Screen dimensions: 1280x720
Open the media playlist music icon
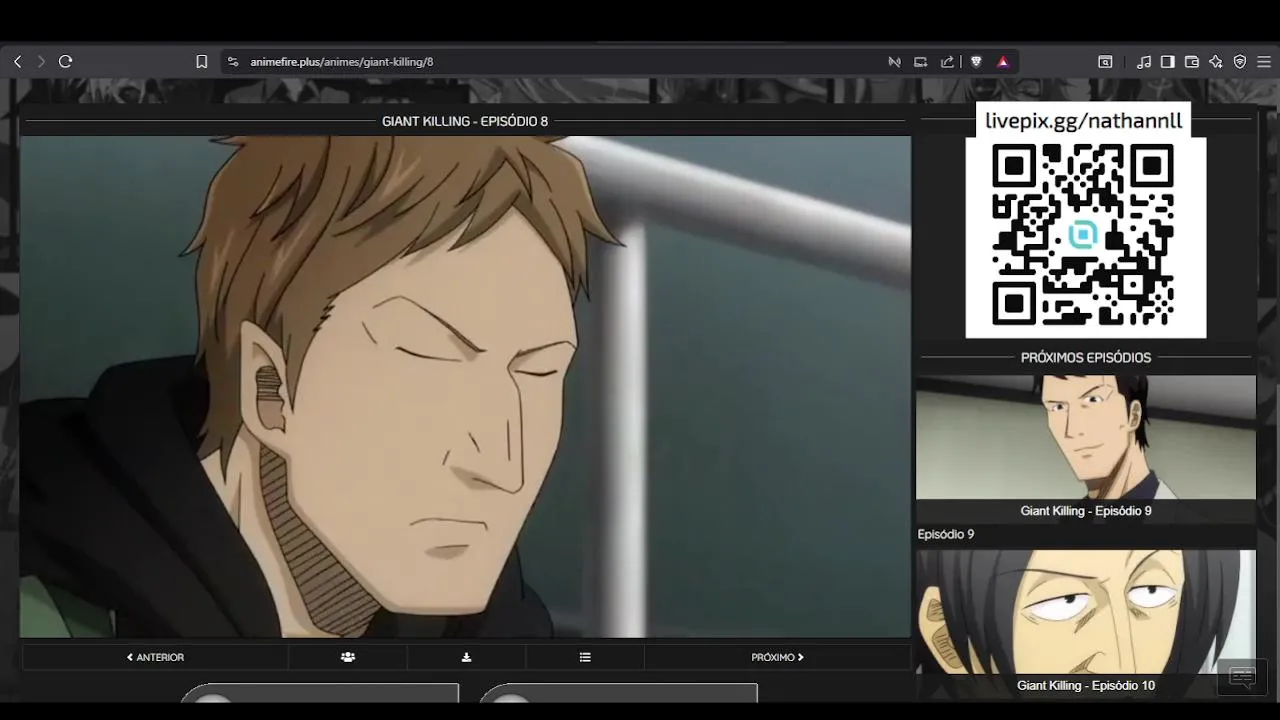1144,62
